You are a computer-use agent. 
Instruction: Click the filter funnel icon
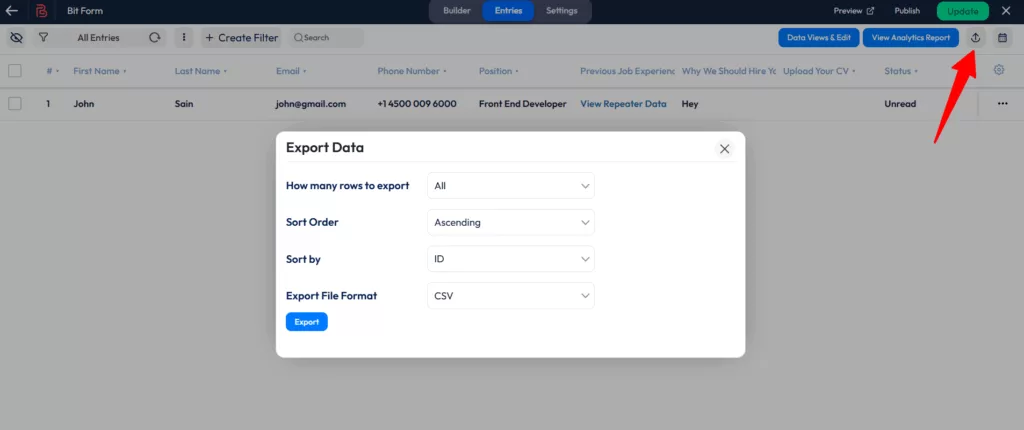[43, 38]
